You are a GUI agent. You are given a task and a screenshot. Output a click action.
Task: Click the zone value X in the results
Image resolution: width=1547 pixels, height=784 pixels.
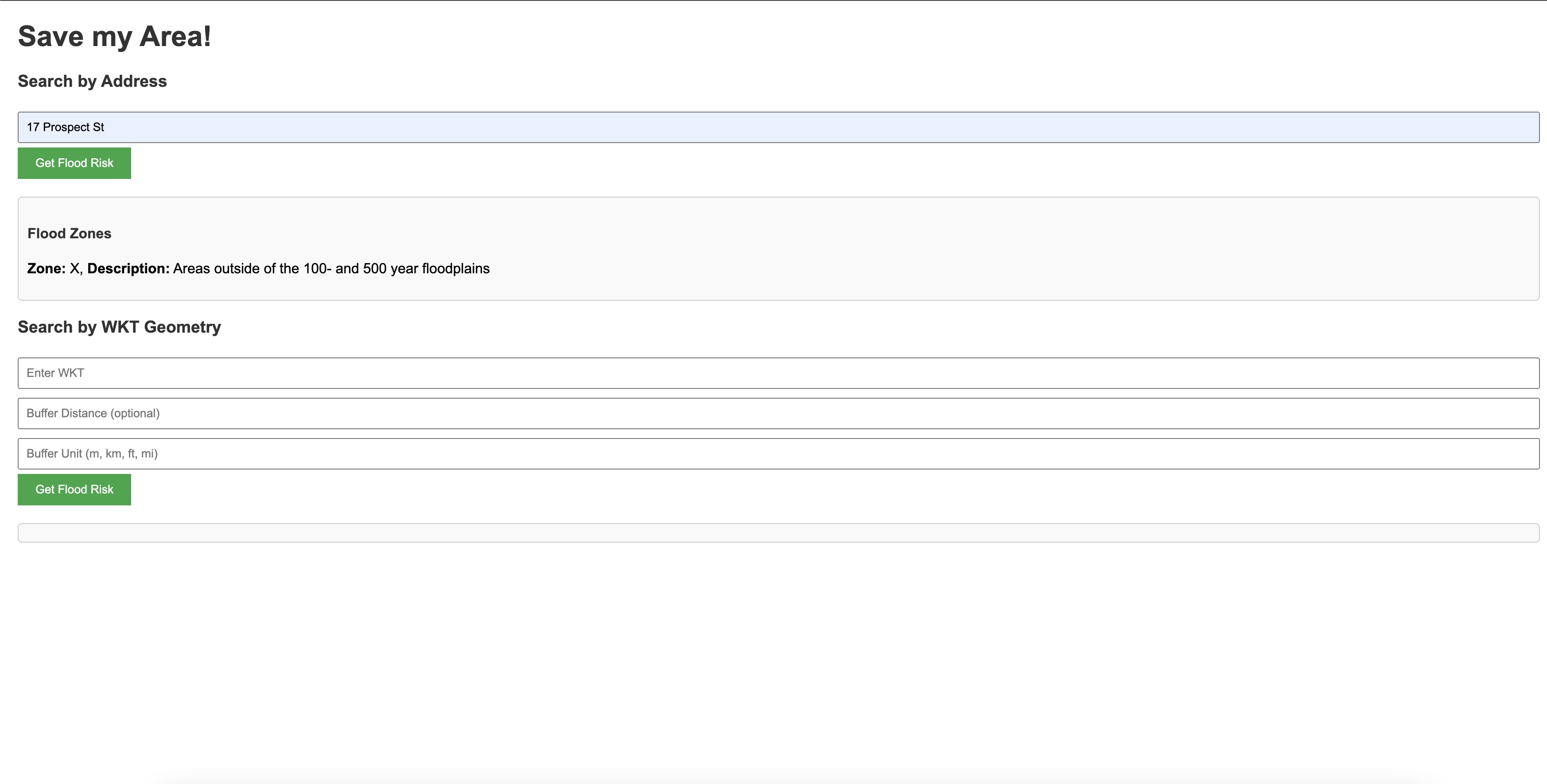[74, 268]
